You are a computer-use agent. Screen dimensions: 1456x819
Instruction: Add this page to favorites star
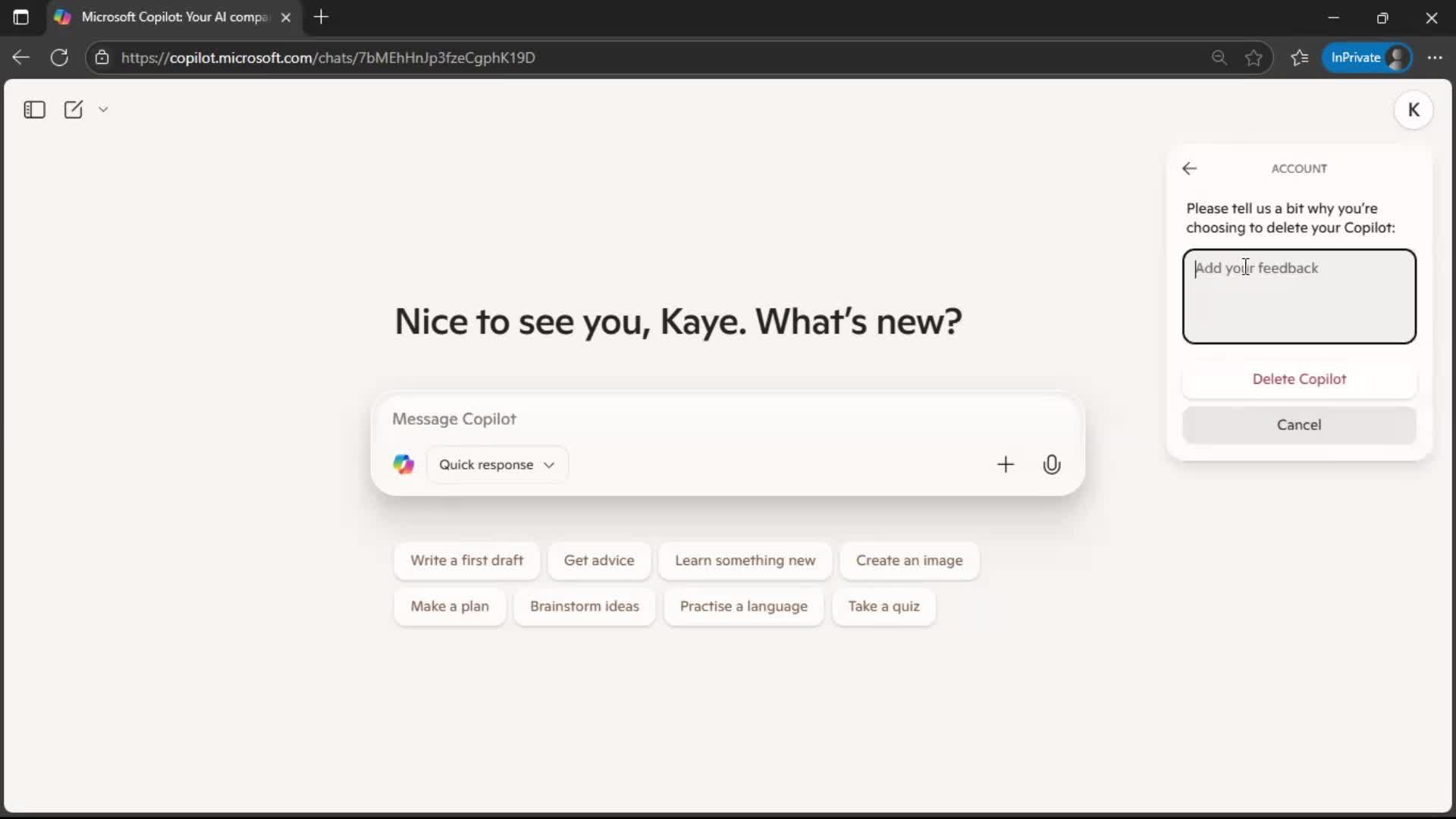[x=1254, y=58]
